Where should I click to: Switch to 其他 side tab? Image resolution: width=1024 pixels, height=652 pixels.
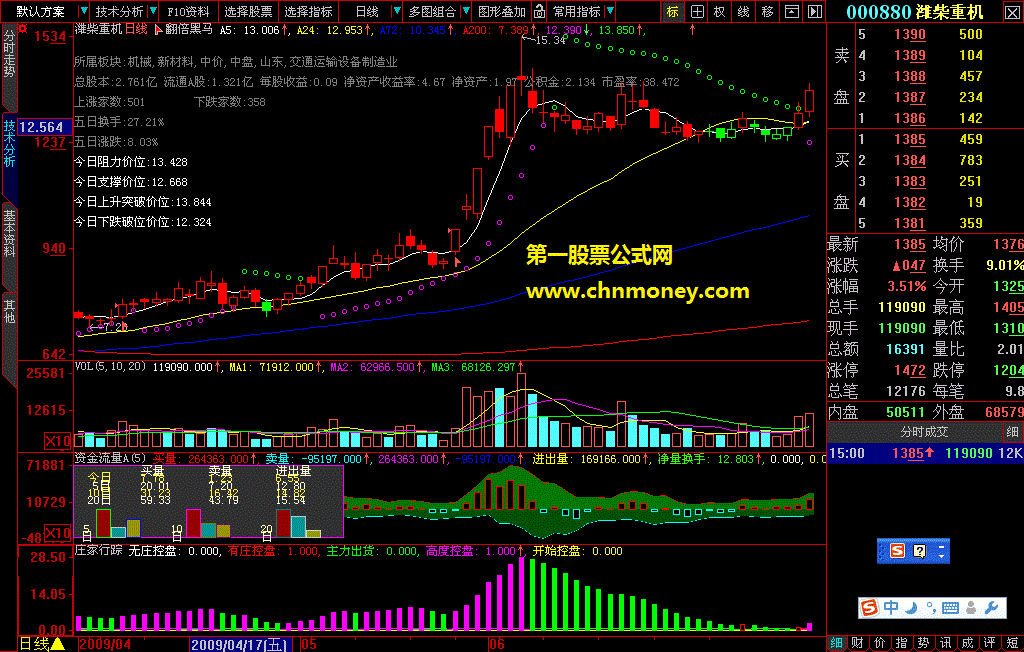click(9, 310)
